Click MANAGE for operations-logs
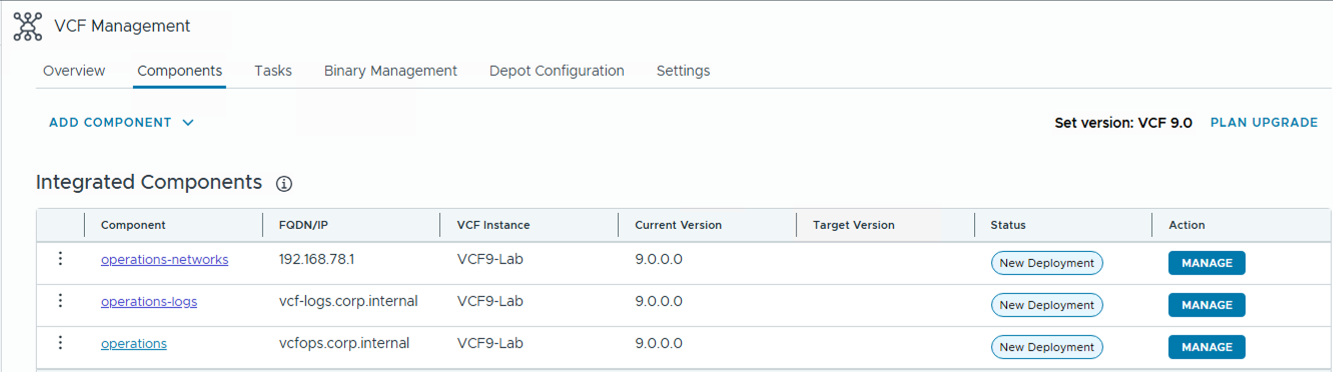1333x372 pixels. [1207, 305]
